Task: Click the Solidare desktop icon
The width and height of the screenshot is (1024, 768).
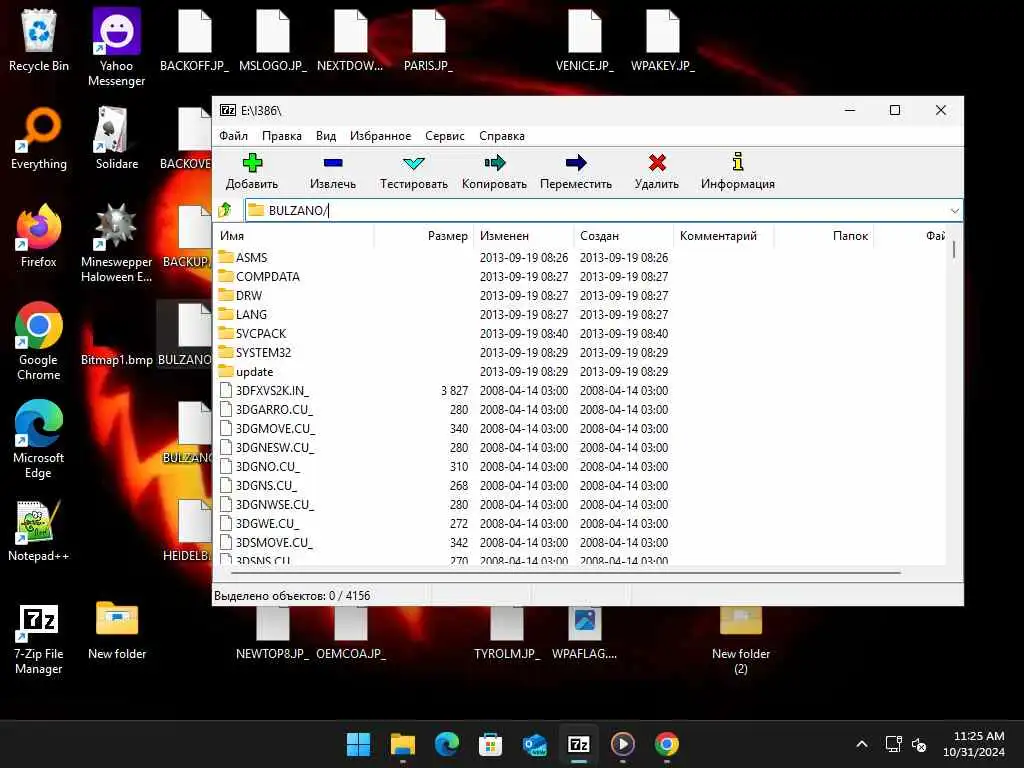Action: pyautogui.click(x=116, y=138)
